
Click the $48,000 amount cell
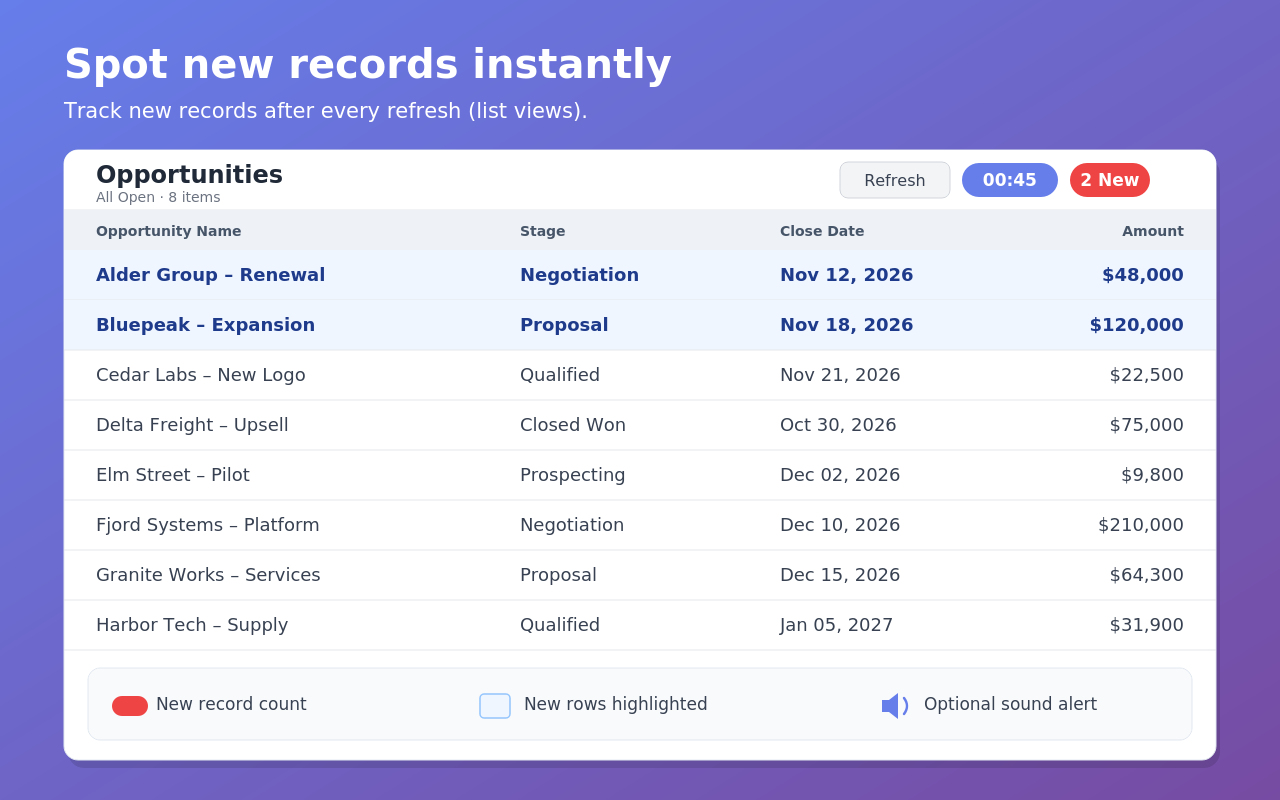click(x=1143, y=275)
